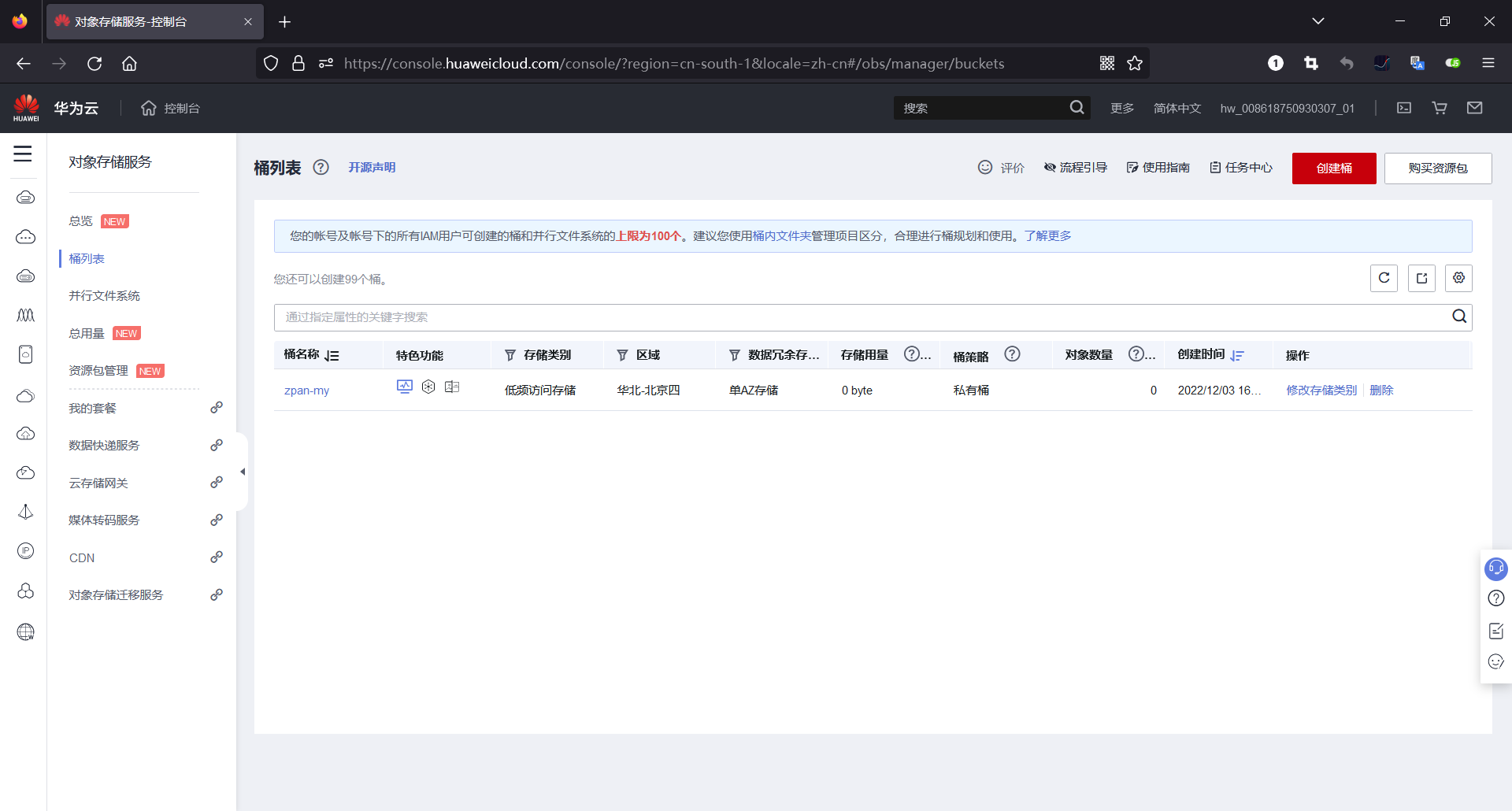Screen dimensions: 1512x811
Task: Go to 总览 in the sidebar
Action: click(81, 221)
